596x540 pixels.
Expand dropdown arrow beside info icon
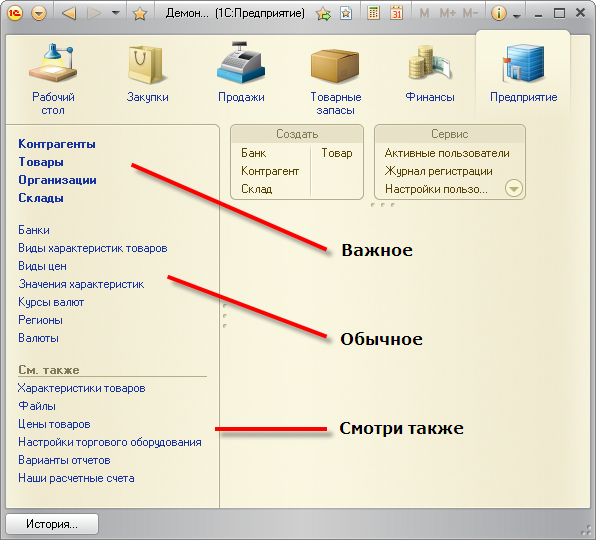click(x=517, y=16)
